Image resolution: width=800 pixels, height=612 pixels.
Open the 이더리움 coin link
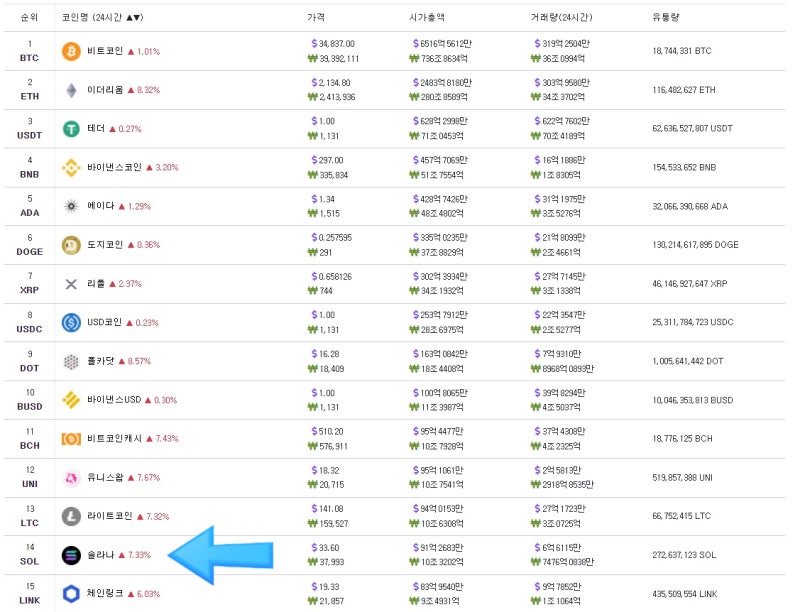pos(105,90)
